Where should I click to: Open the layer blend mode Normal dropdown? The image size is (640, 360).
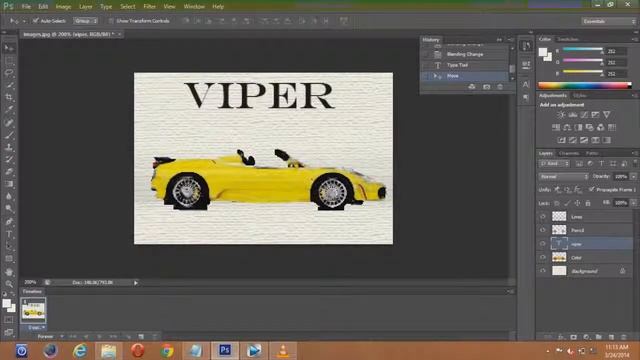[564, 177]
